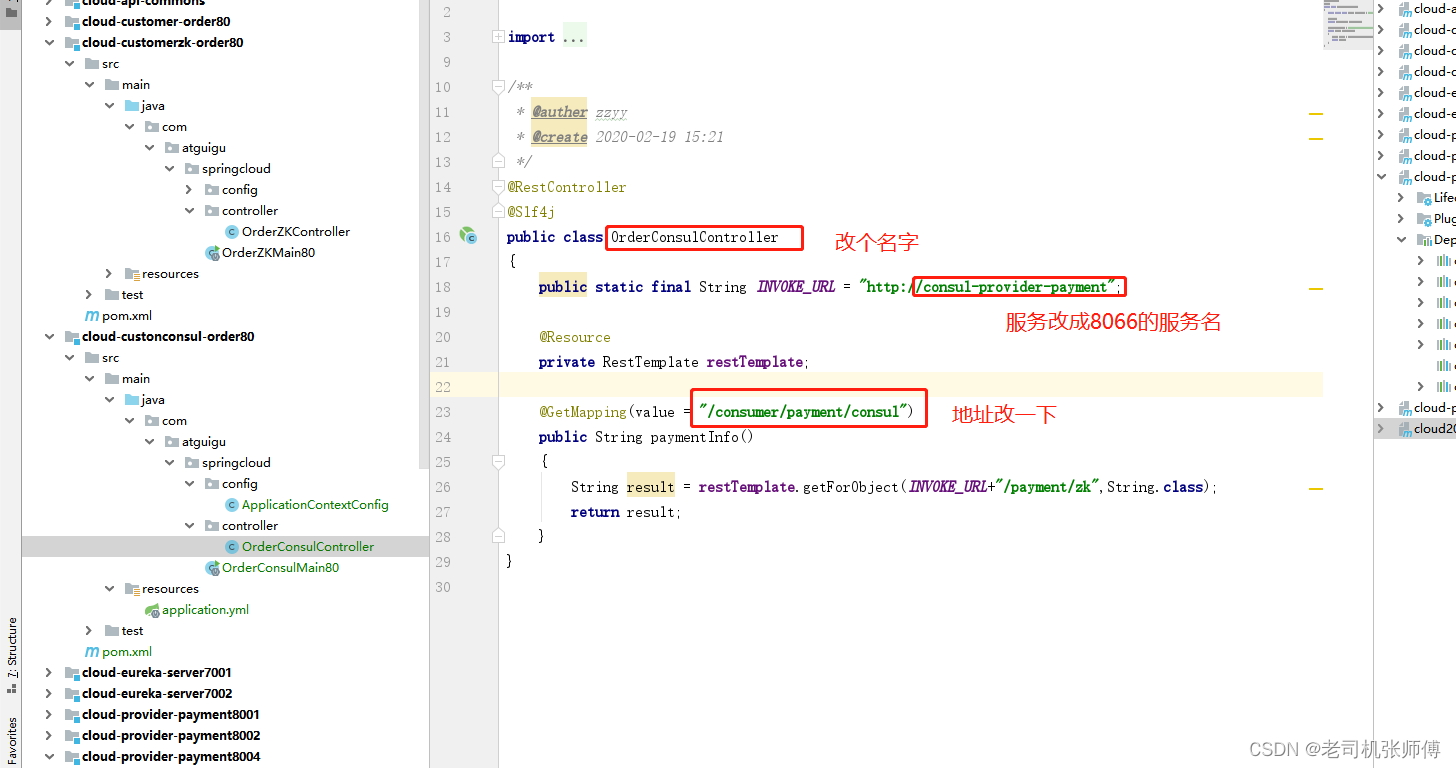Image resolution: width=1456 pixels, height=768 pixels.
Task: Click the Maven Lifecycle folder icon
Action: point(1423,198)
